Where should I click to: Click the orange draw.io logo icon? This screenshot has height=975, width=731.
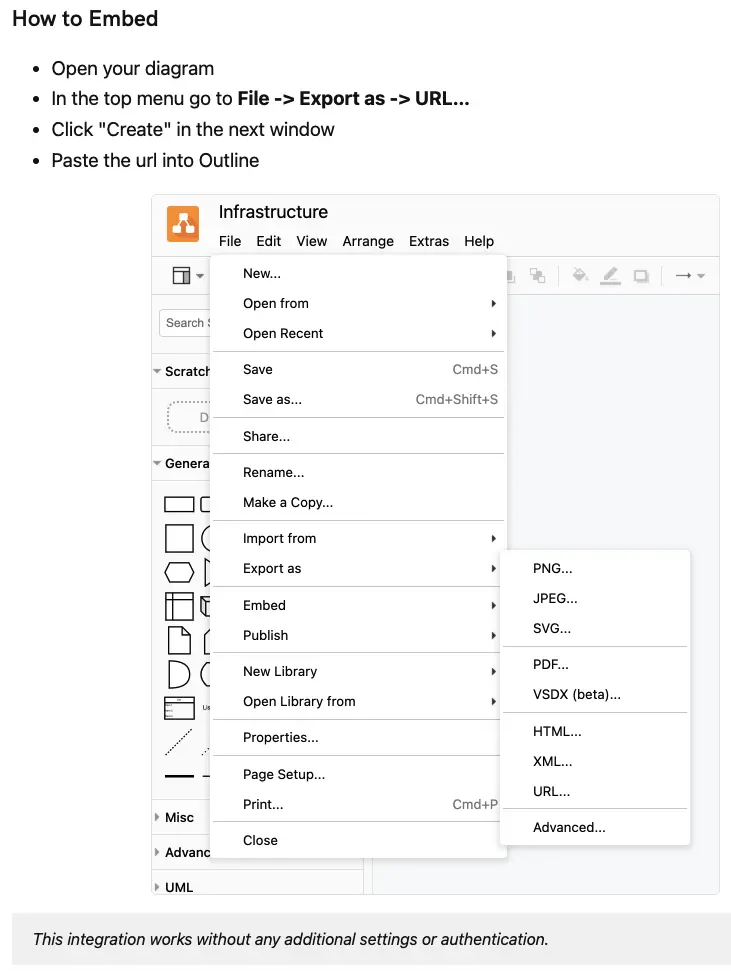[x=183, y=224]
